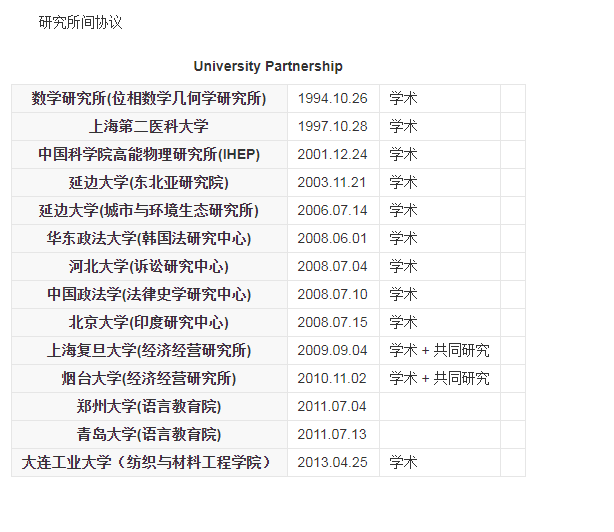Click the University Partnership table title
Screen dimensions: 614x532
268,66
